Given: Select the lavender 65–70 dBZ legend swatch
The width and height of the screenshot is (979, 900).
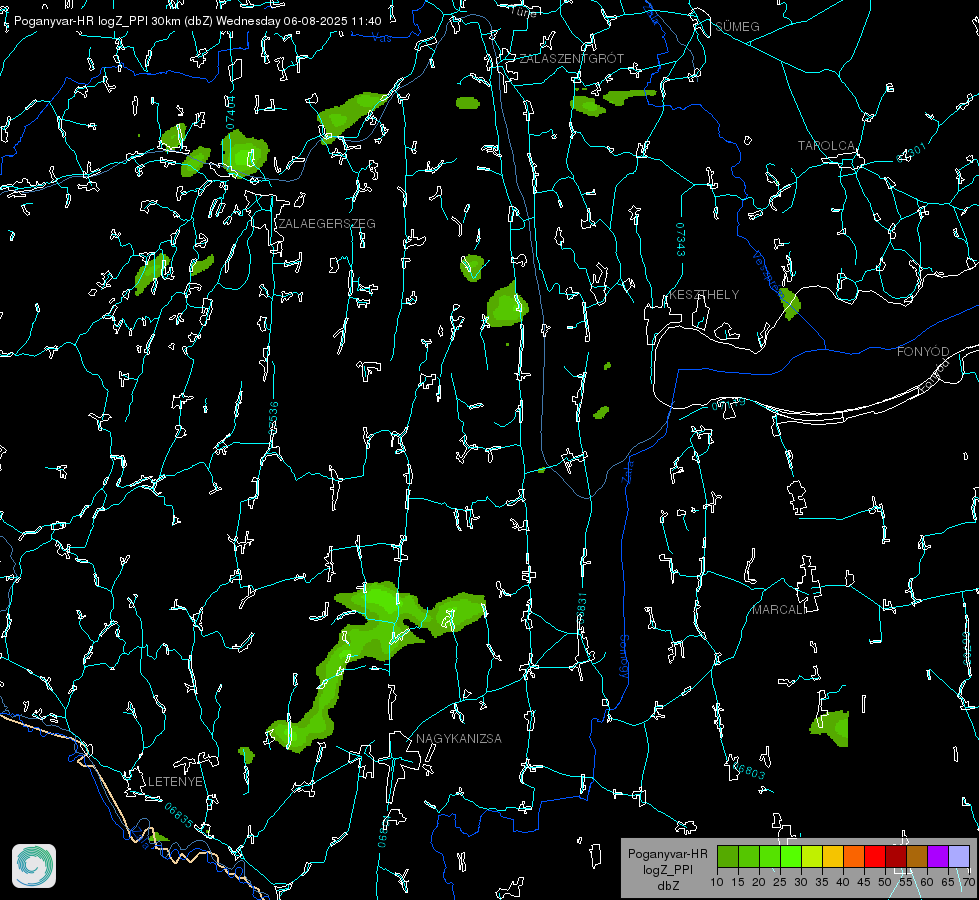Looking at the screenshot, I should click(959, 856).
